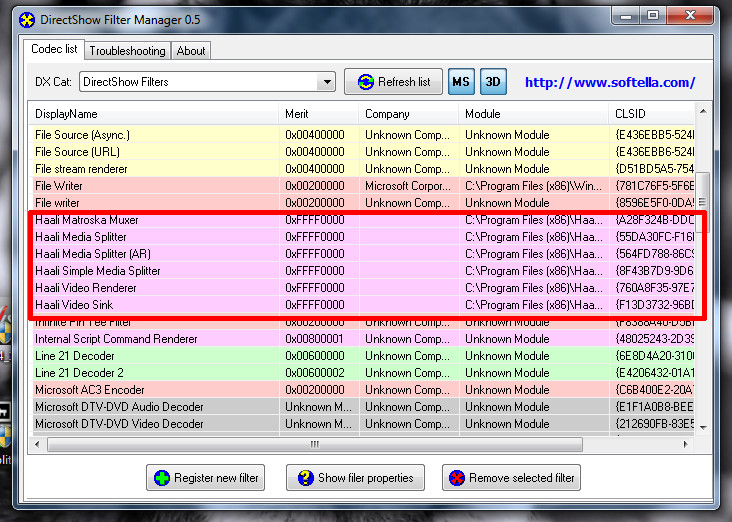
Task: Click the horizontal scrollbar thumb
Action: (x=315, y=444)
